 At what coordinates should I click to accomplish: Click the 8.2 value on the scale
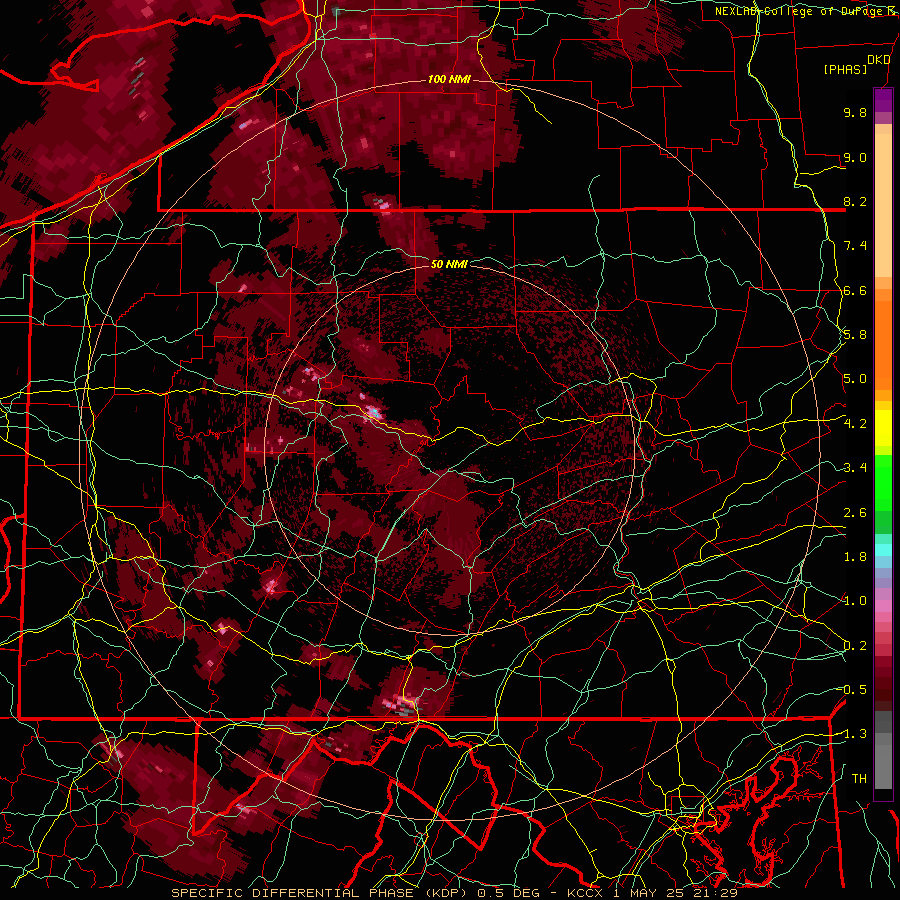[x=855, y=201]
